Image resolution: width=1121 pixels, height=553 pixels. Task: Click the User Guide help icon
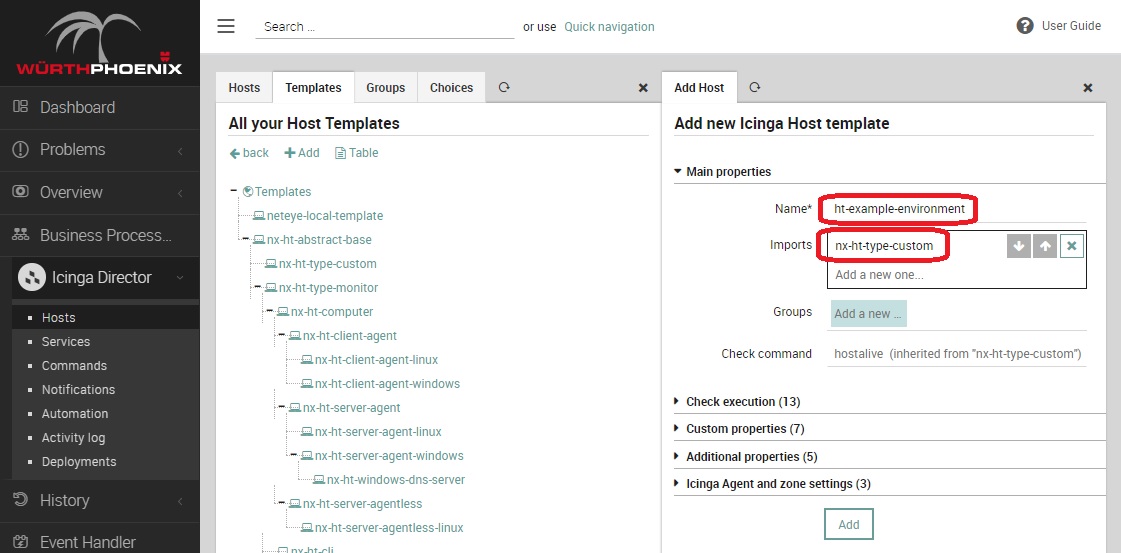pos(1025,26)
